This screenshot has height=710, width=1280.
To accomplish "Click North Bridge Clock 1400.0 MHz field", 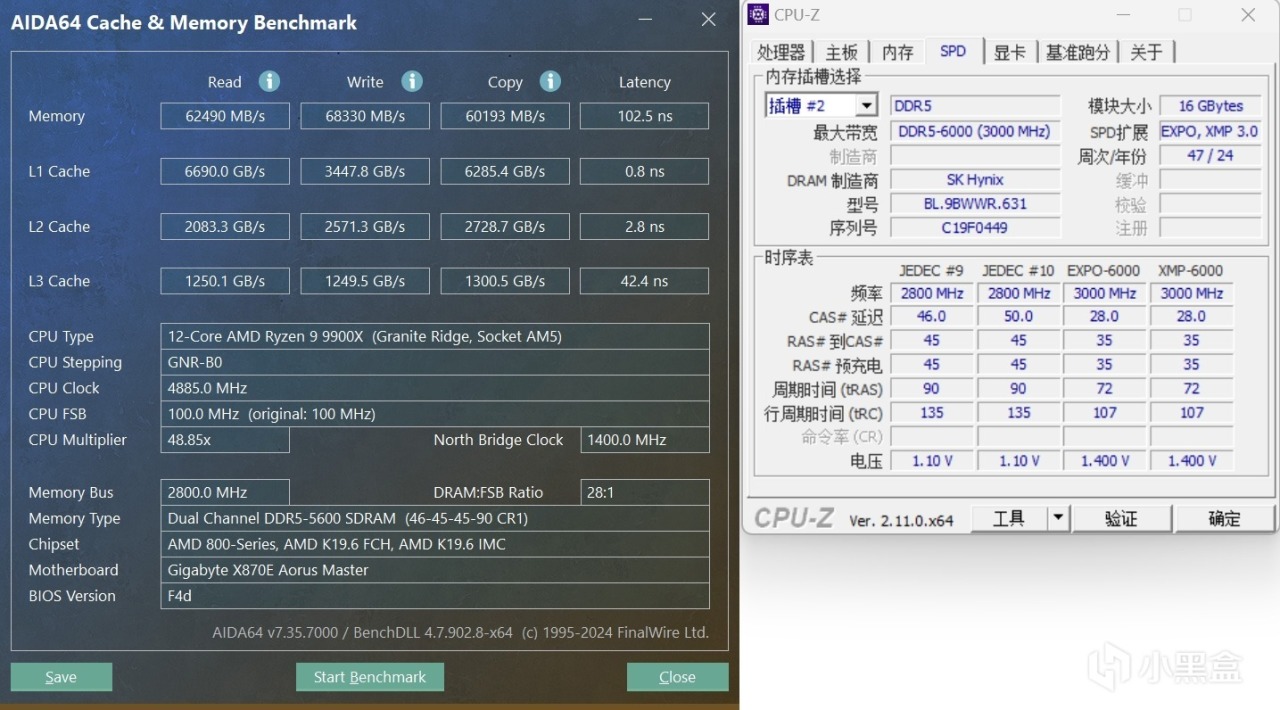I will click(645, 440).
